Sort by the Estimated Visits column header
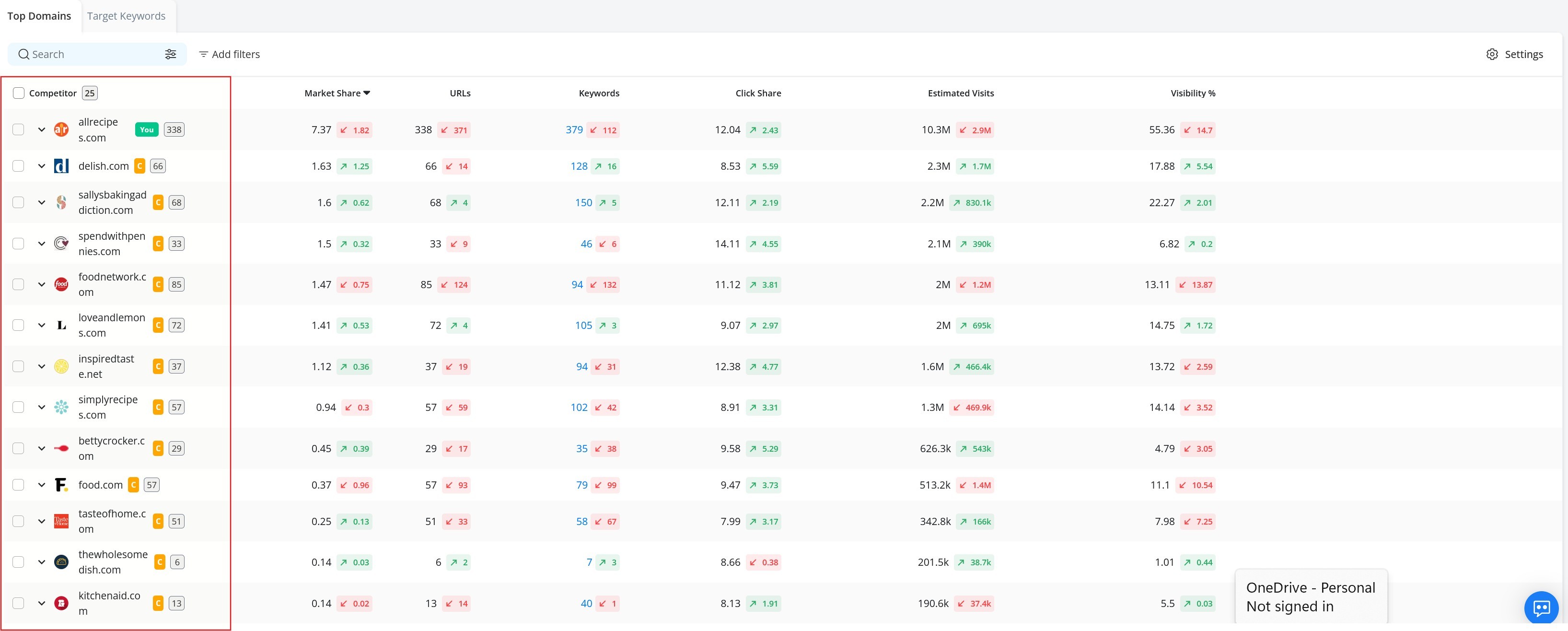The image size is (1568, 631). pos(961,93)
